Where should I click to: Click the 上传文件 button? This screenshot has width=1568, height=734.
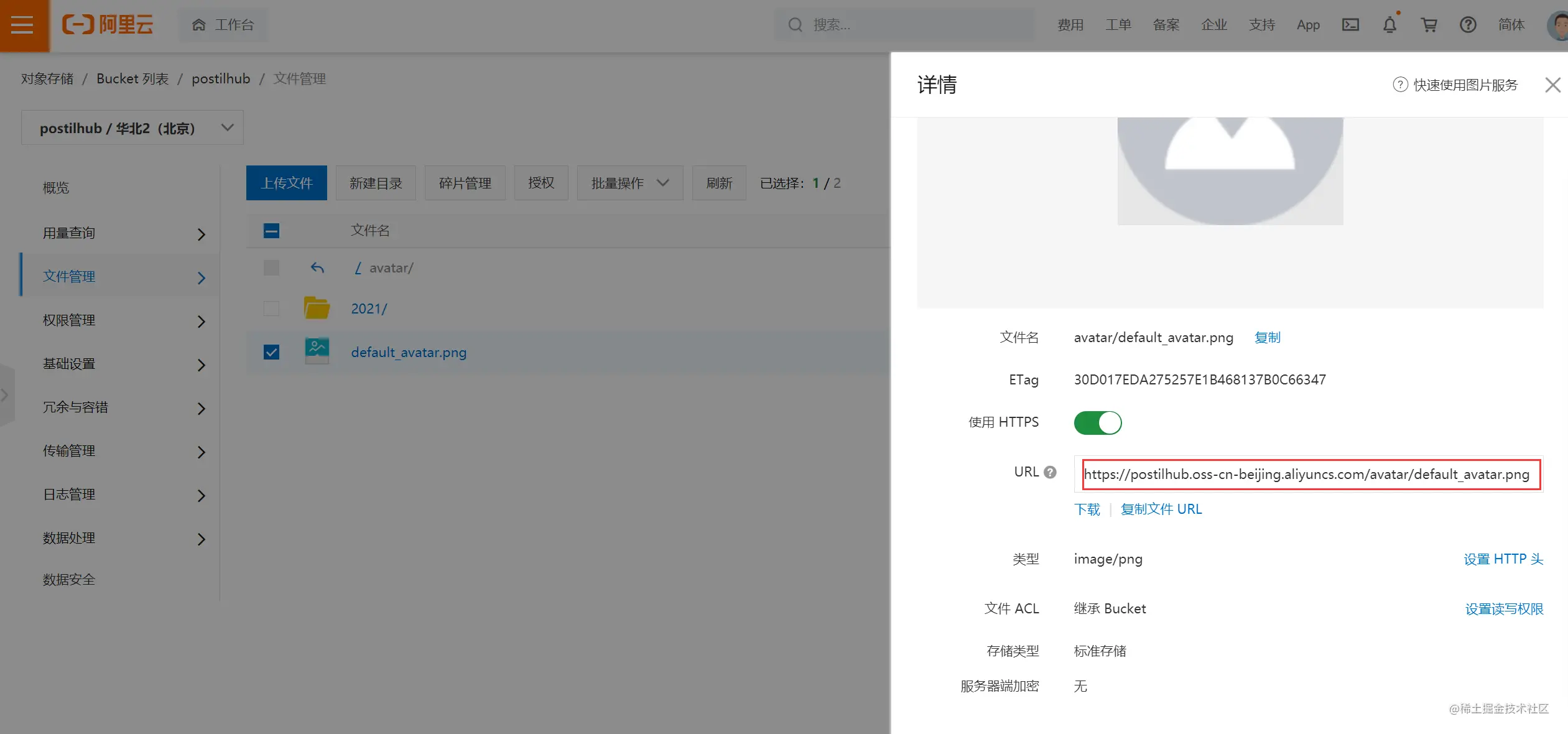point(287,183)
